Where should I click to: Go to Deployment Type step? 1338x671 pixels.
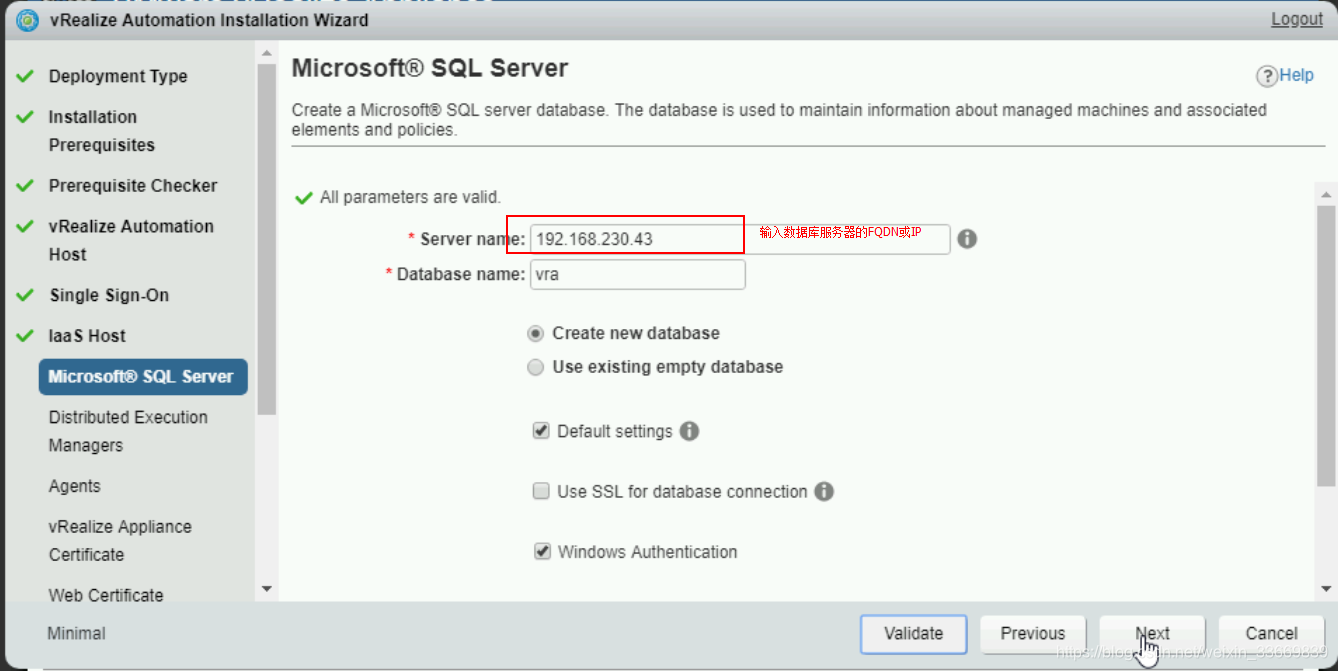pos(118,76)
